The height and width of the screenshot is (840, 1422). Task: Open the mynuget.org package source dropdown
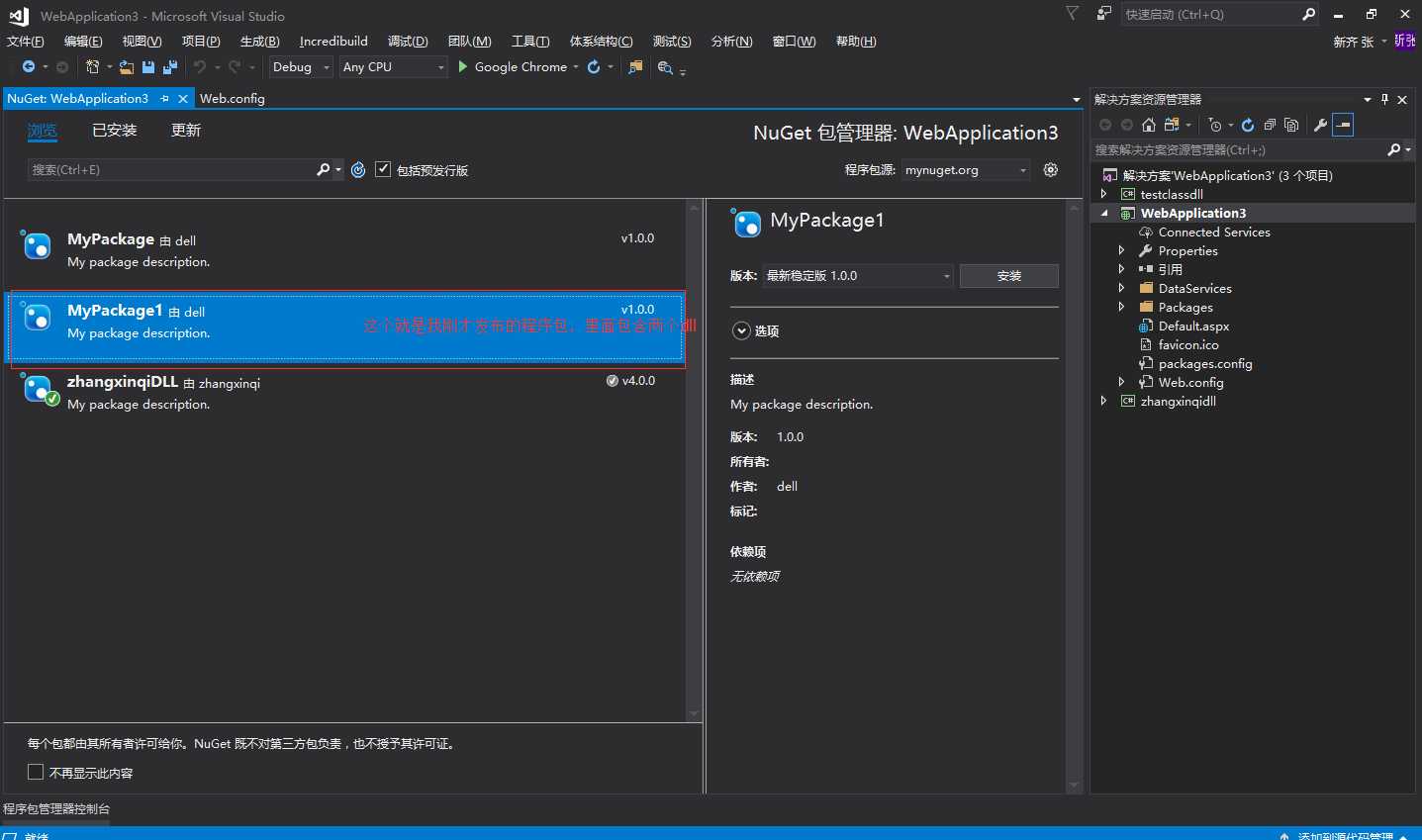(x=966, y=170)
